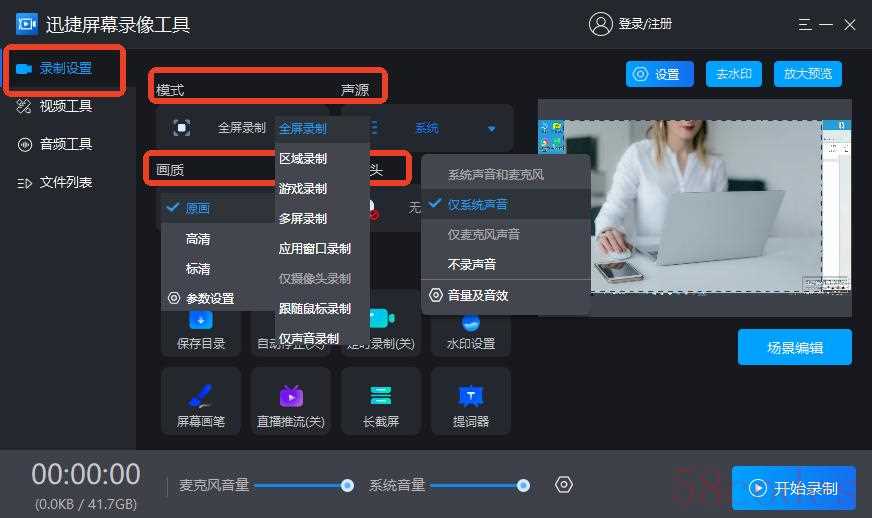The image size is (872, 518).
Task: Click the 00:00:00 recording timer
Action: (86, 475)
